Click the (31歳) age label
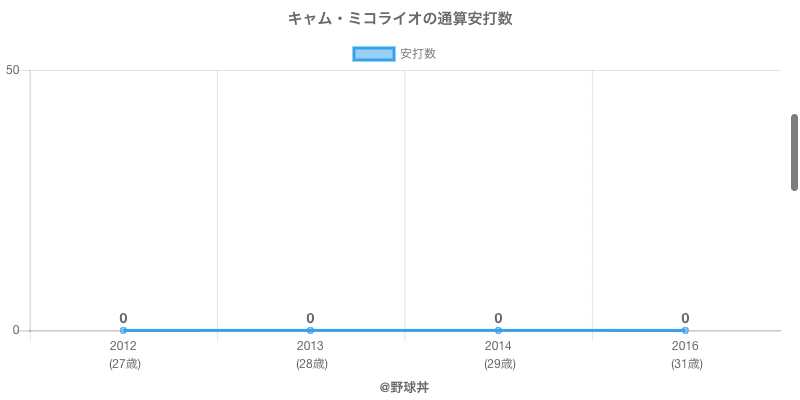The image size is (800, 400). [x=686, y=364]
